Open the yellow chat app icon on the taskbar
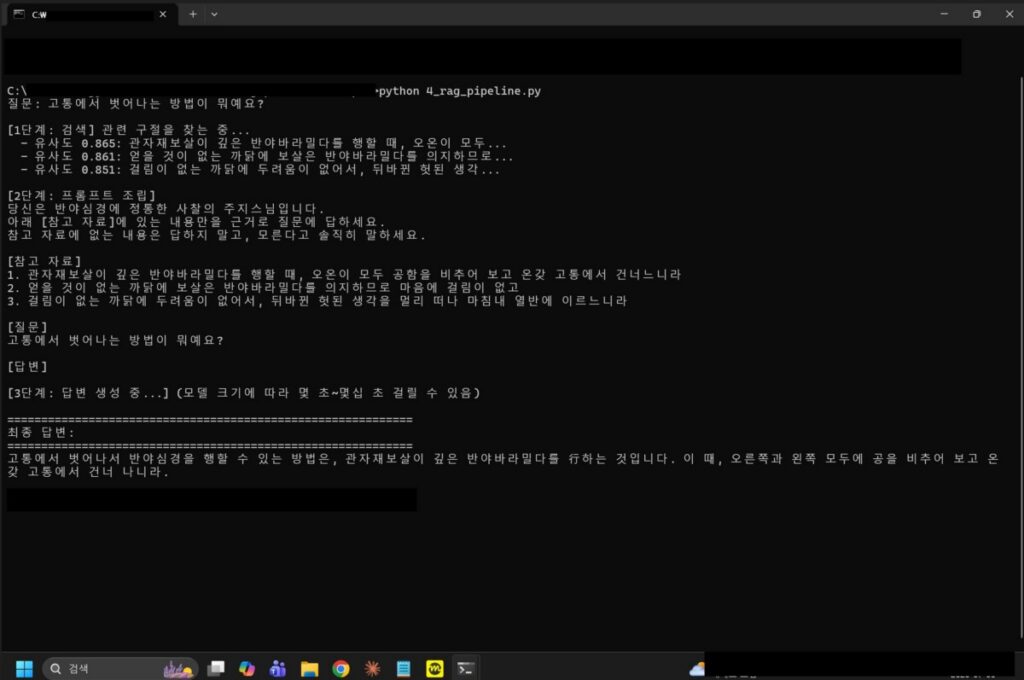This screenshot has width=1024, height=680. coord(435,668)
